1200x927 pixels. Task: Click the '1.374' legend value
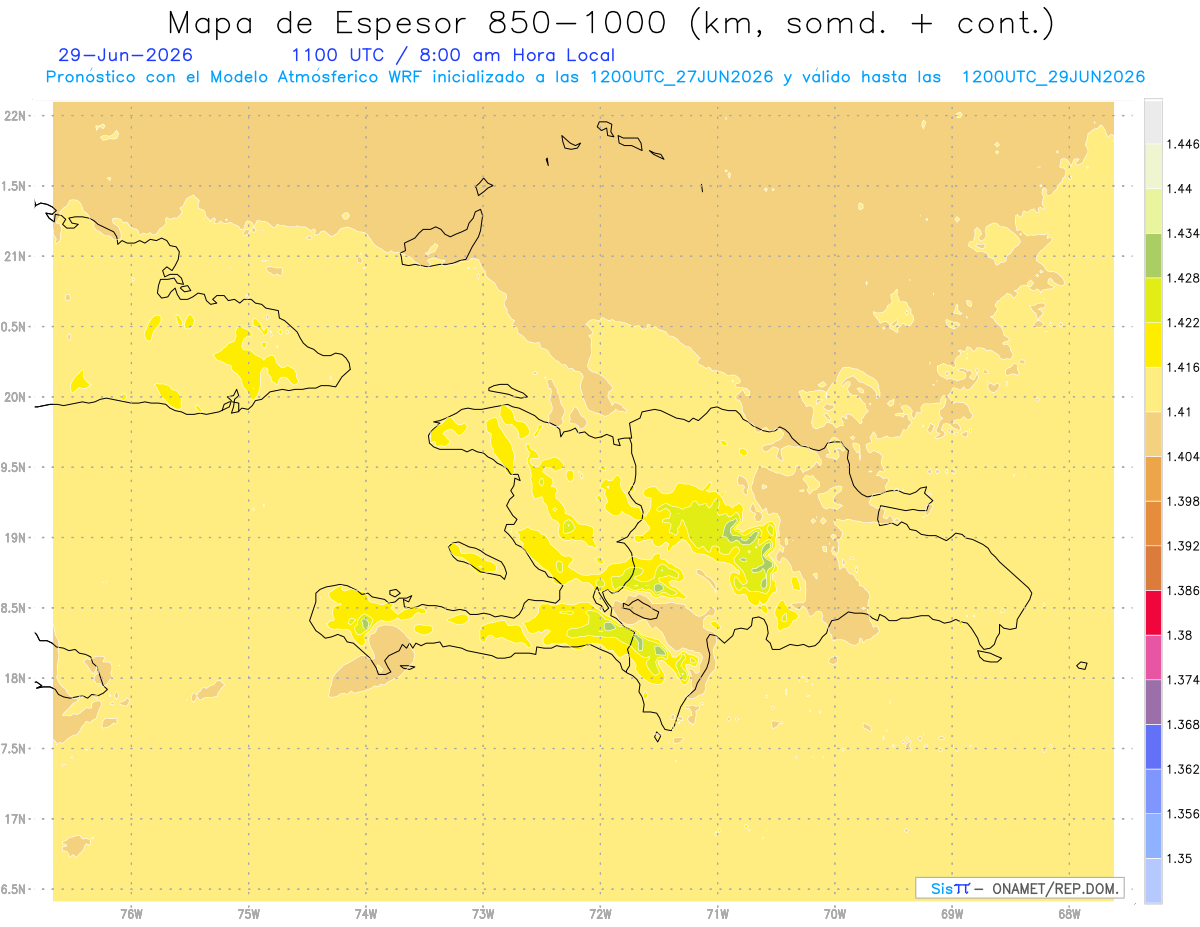tap(1183, 680)
